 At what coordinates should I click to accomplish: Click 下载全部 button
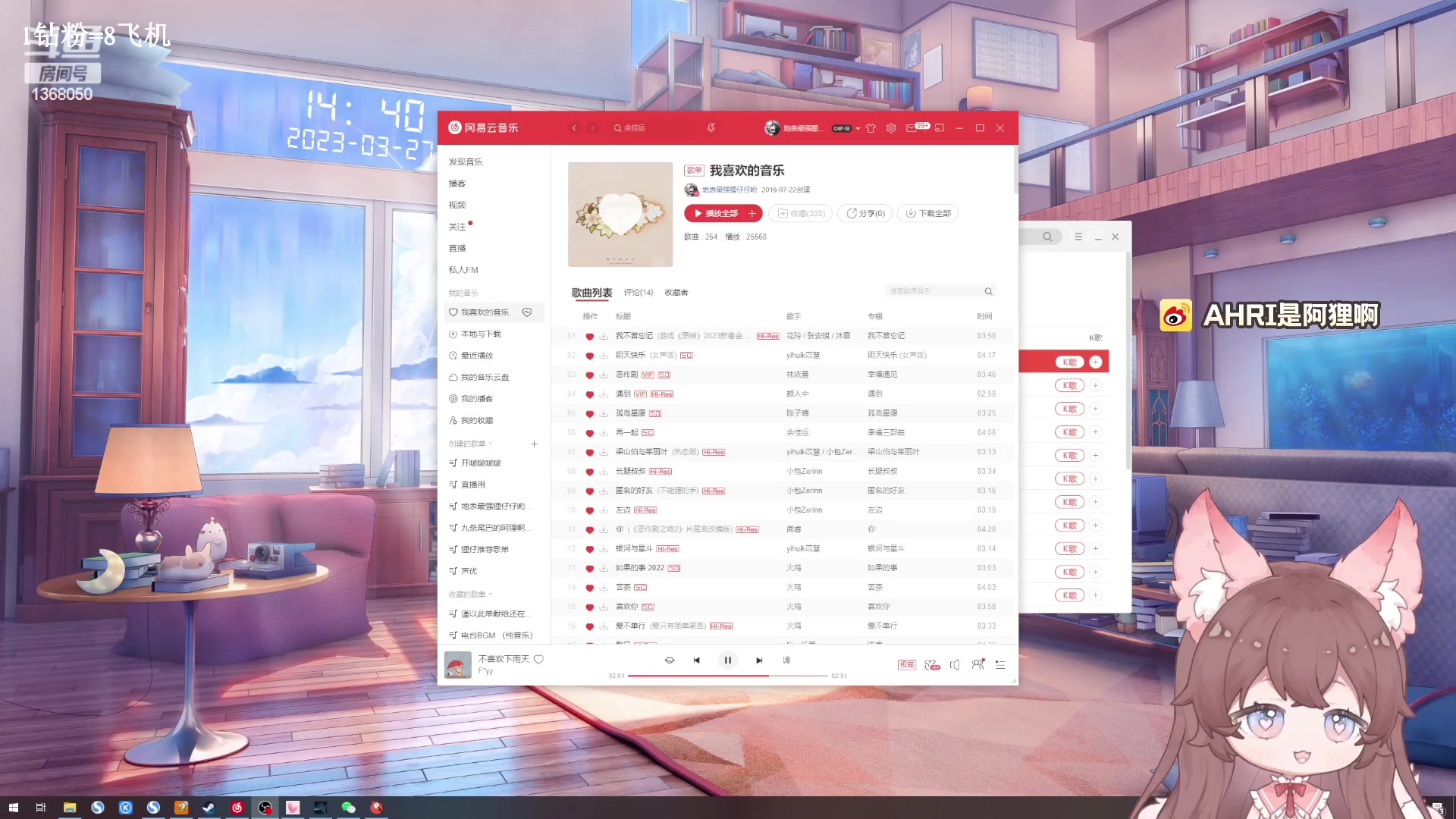927,214
